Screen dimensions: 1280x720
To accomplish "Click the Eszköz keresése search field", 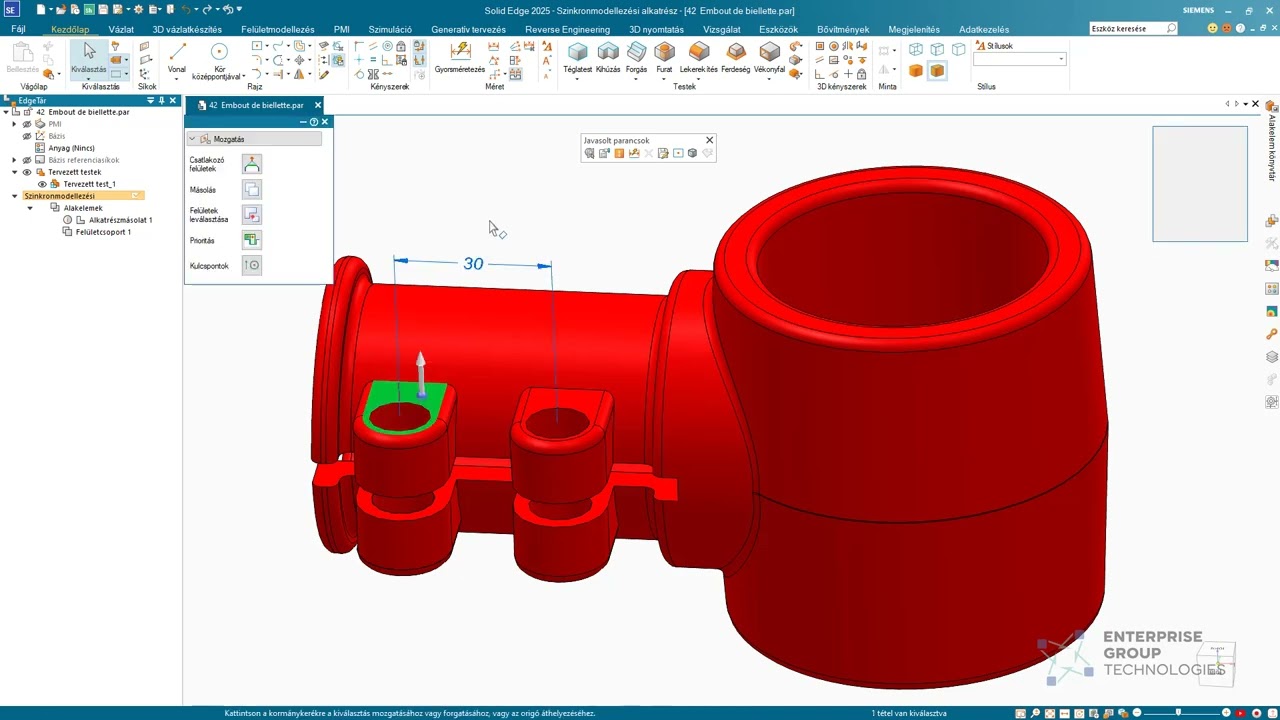I will point(1134,29).
